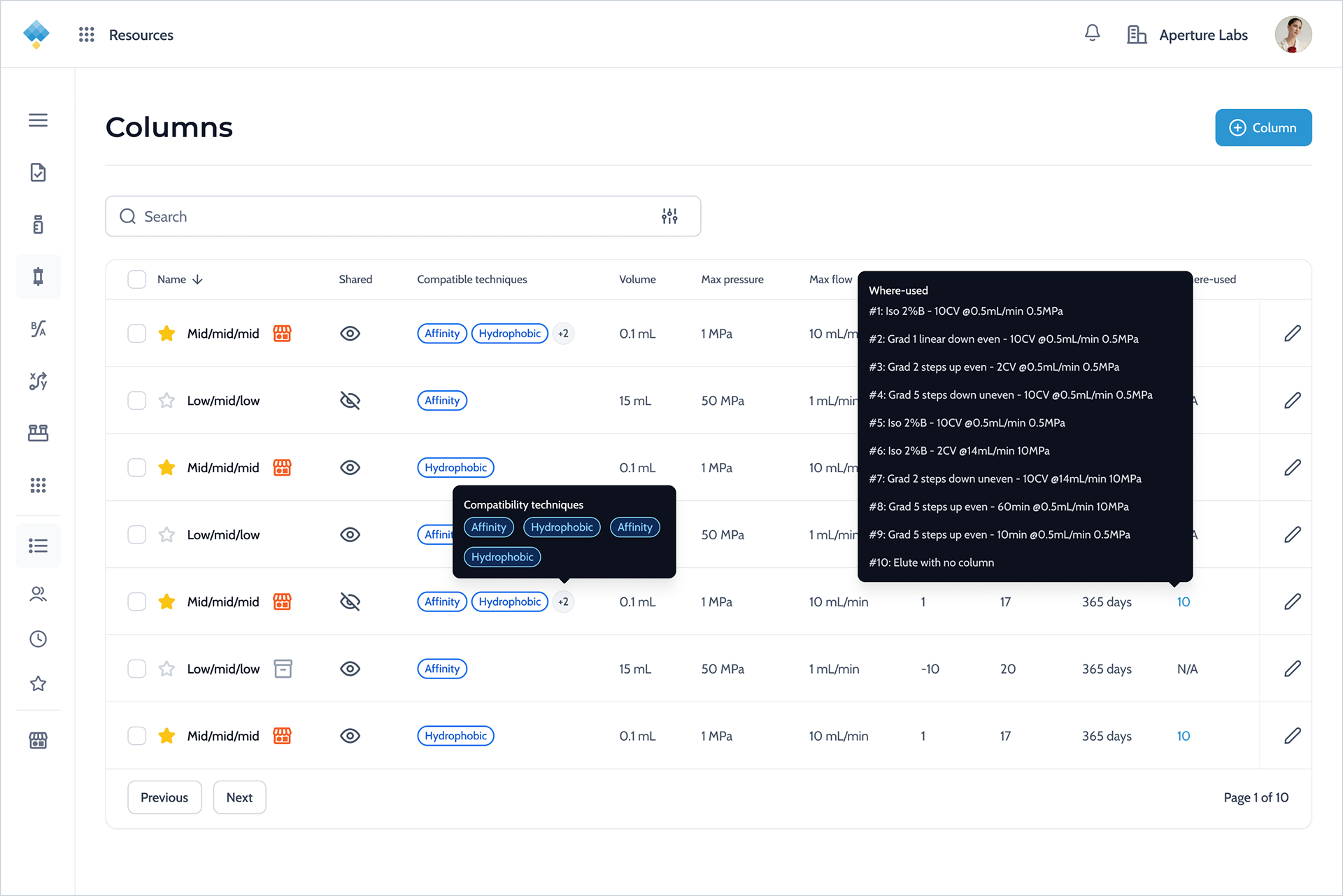Open where-used link 10 below the tooltip arrow

(1183, 602)
